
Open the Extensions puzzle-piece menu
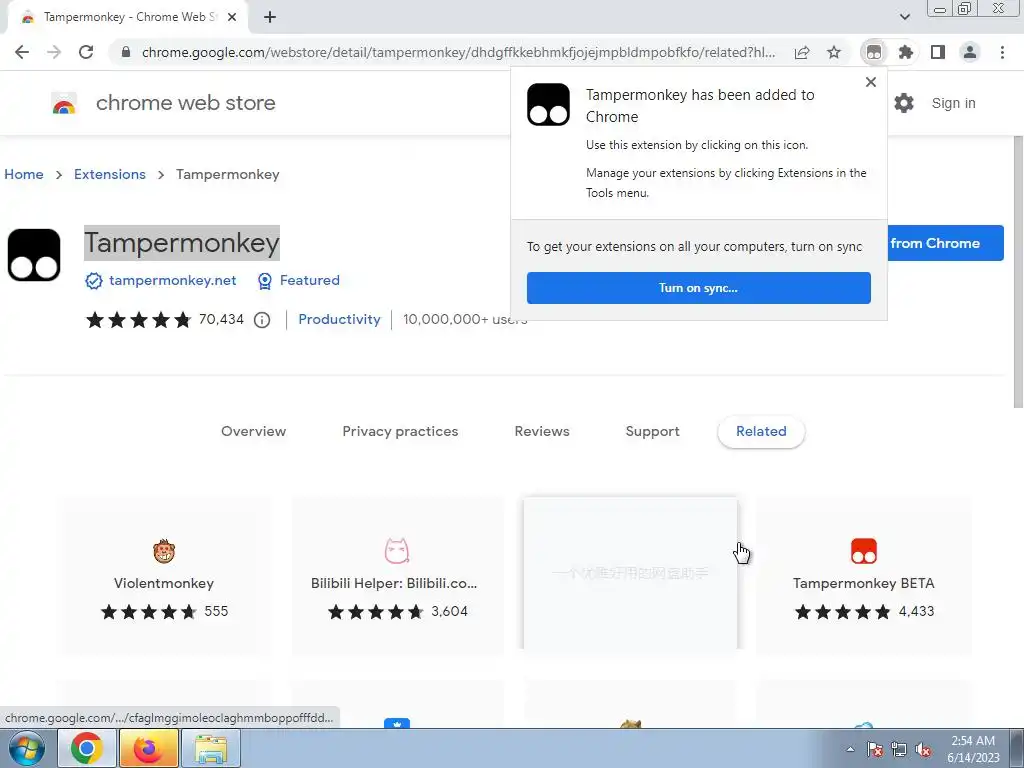[906, 52]
